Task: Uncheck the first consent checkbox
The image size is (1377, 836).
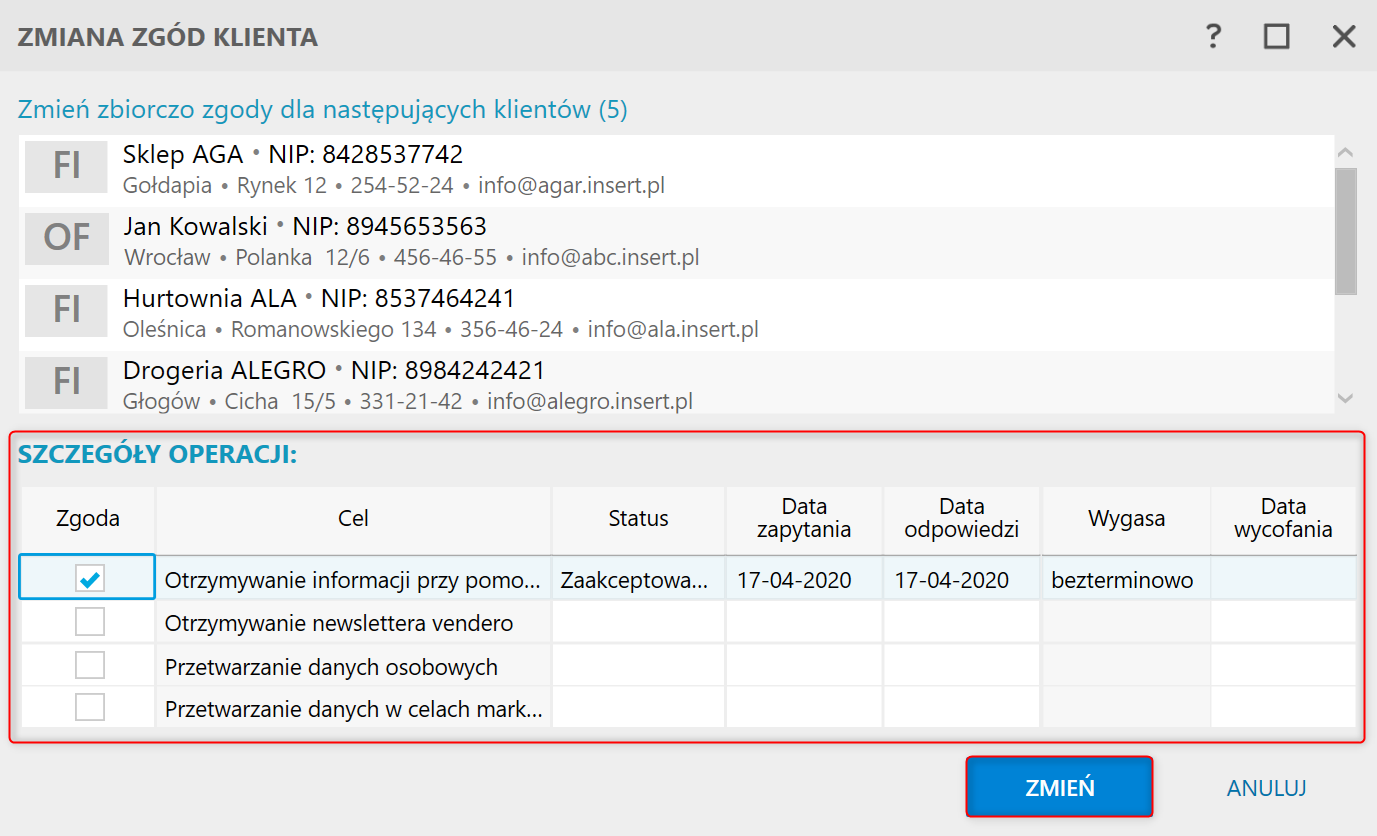Action: tap(90, 578)
